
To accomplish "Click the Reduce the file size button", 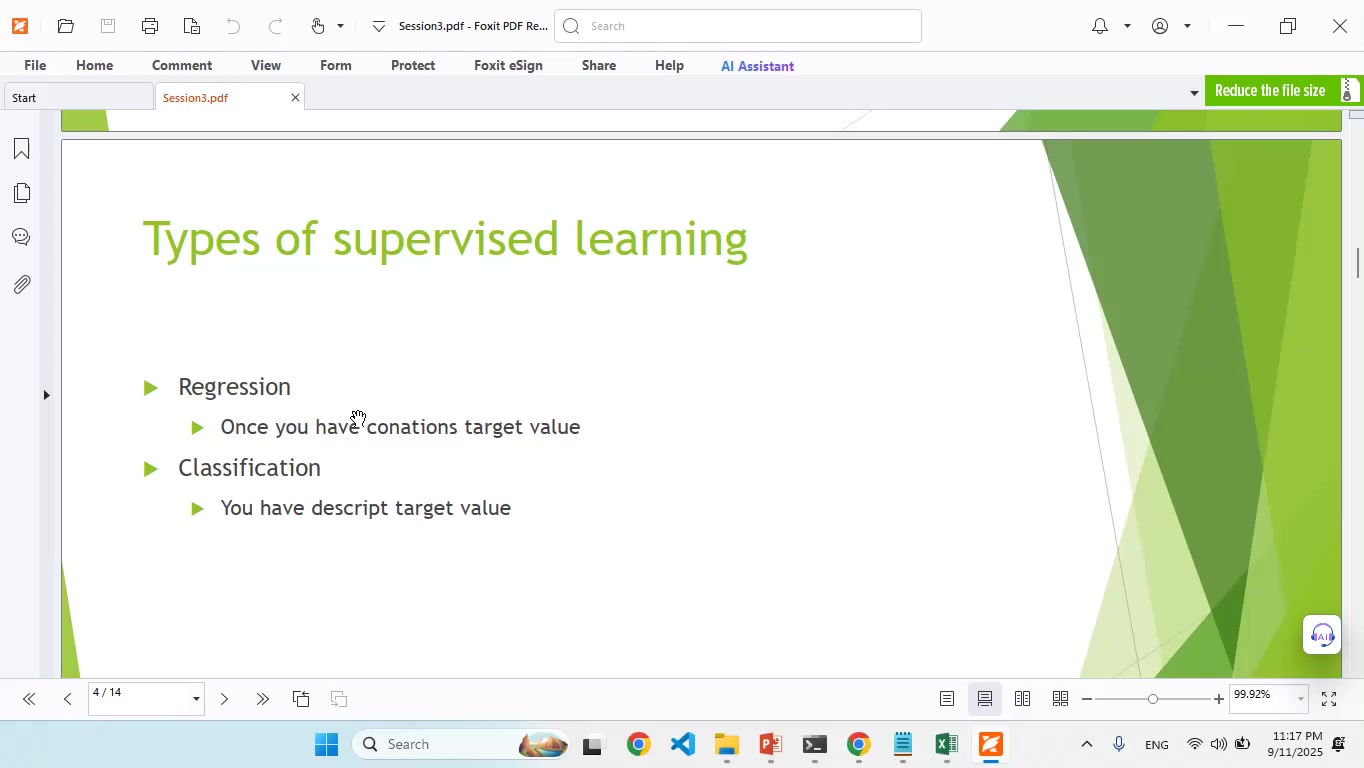I will pos(1270,90).
